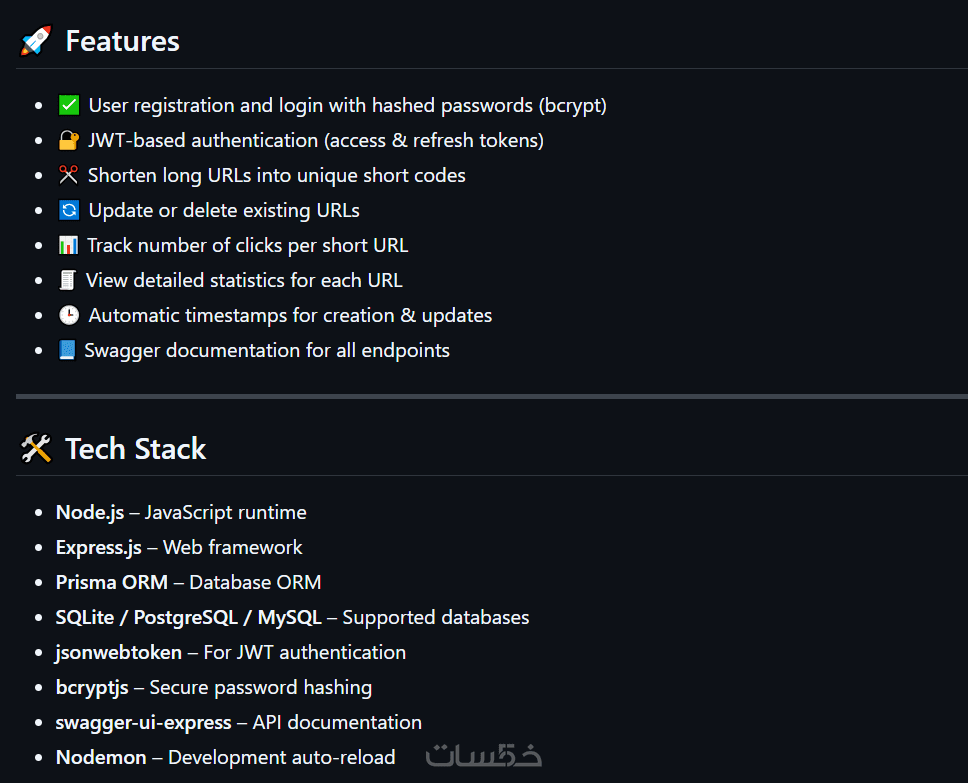Click the Prisma ORM bold label

[112, 582]
